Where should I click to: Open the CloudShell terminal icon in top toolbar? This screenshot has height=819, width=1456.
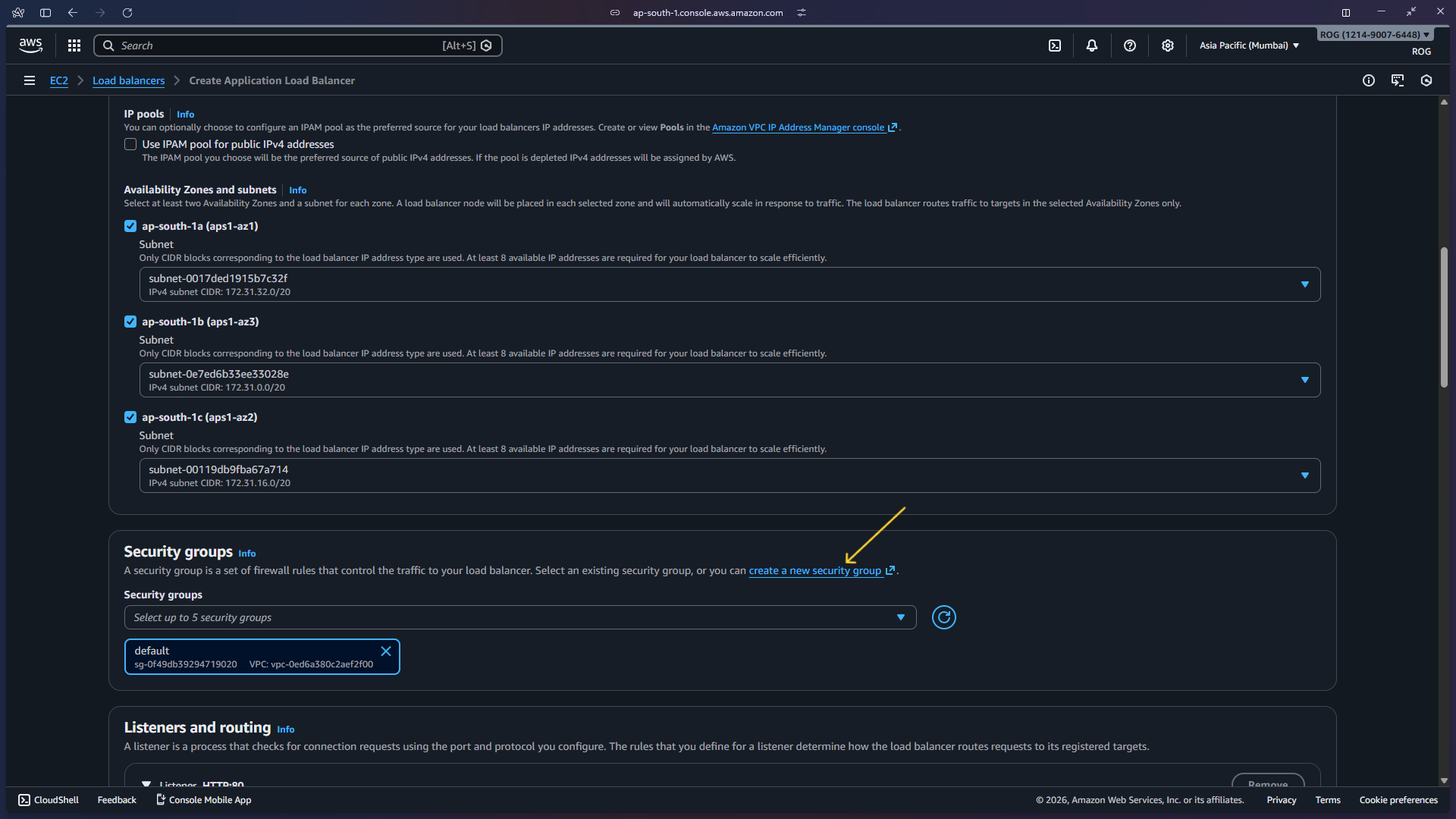1055,45
